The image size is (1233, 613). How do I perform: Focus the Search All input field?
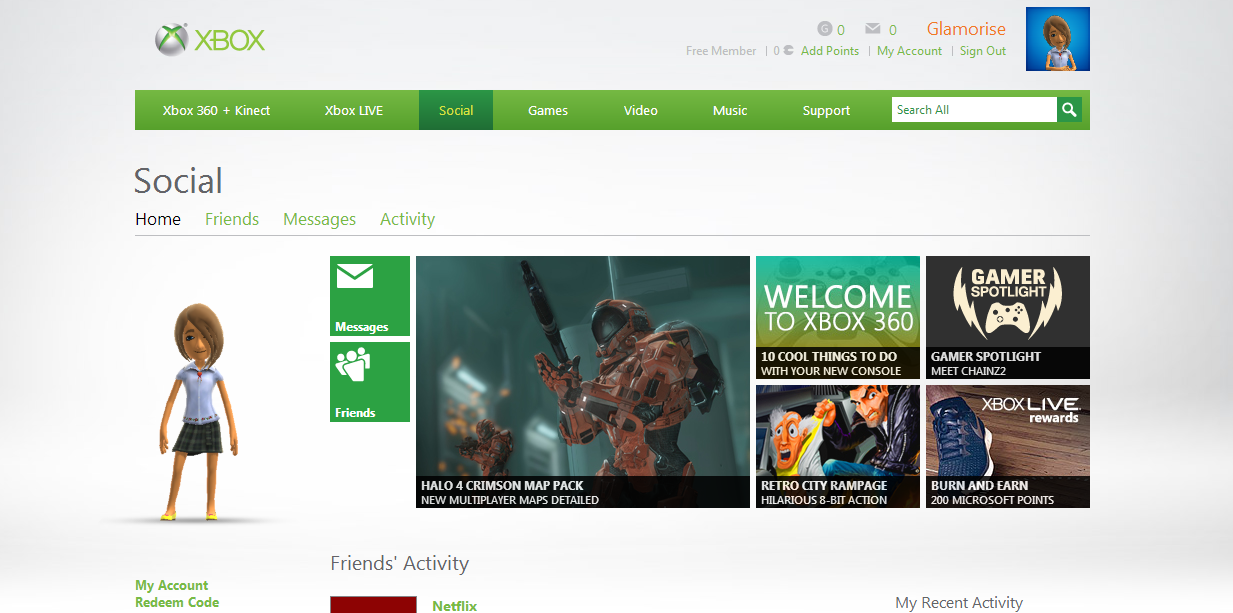pyautogui.click(x=974, y=110)
